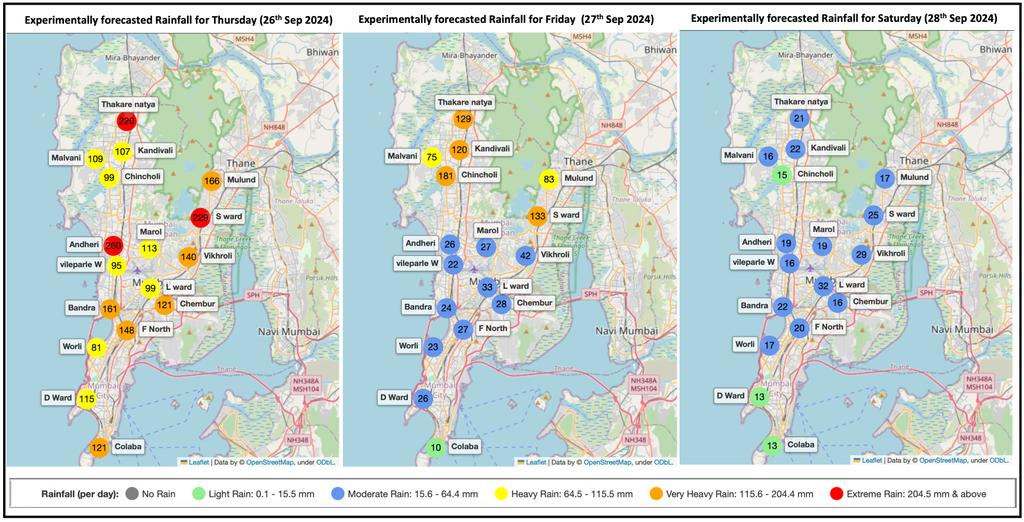Select Thursday's Malvani marker showing 109
1024x522 pixels.
95,159
